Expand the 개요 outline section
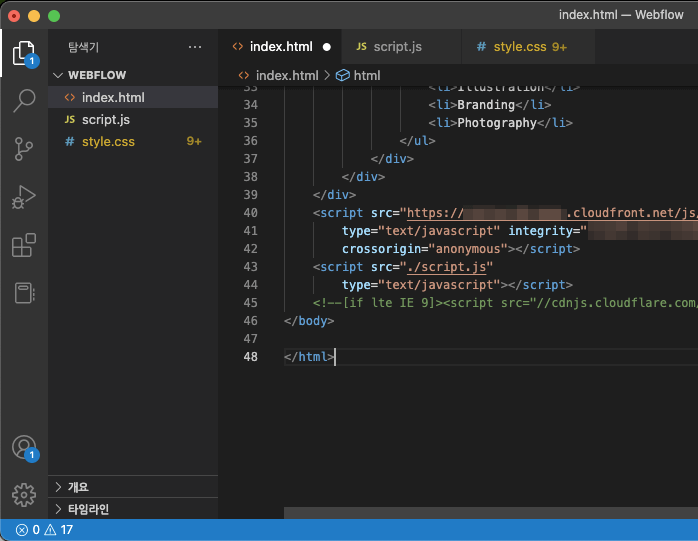 point(134,487)
